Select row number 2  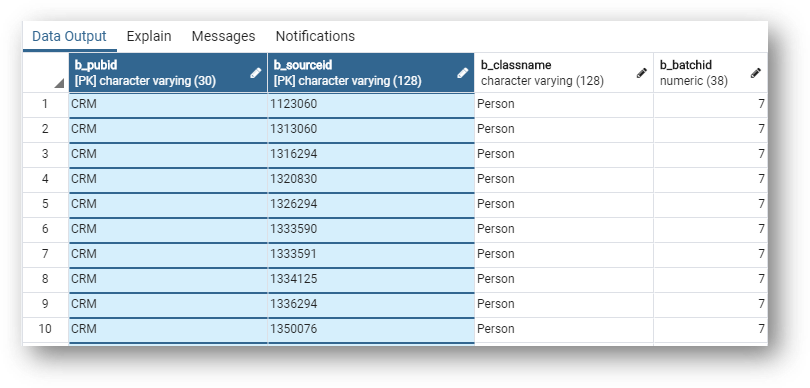click(45, 129)
